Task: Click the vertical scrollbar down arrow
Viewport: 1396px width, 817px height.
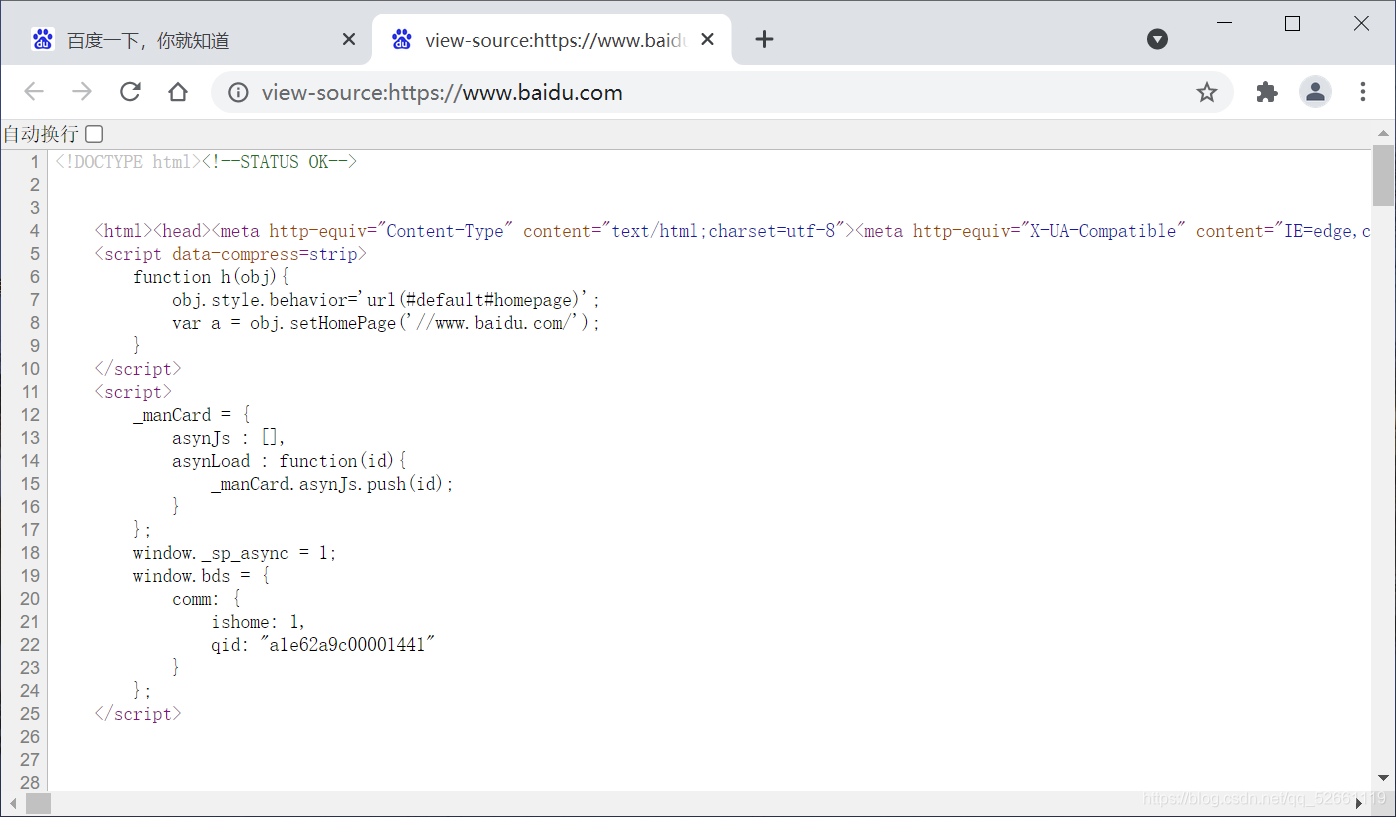Action: (1384, 778)
